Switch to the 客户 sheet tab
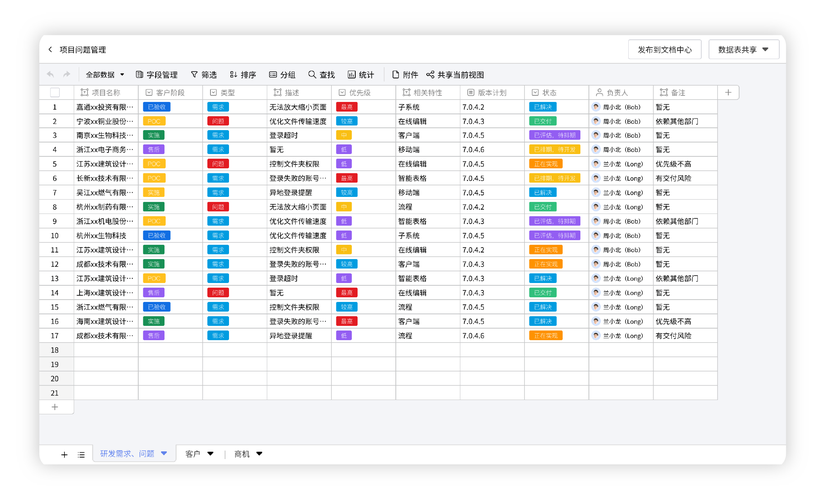The height and width of the screenshot is (500, 826). 193,454
